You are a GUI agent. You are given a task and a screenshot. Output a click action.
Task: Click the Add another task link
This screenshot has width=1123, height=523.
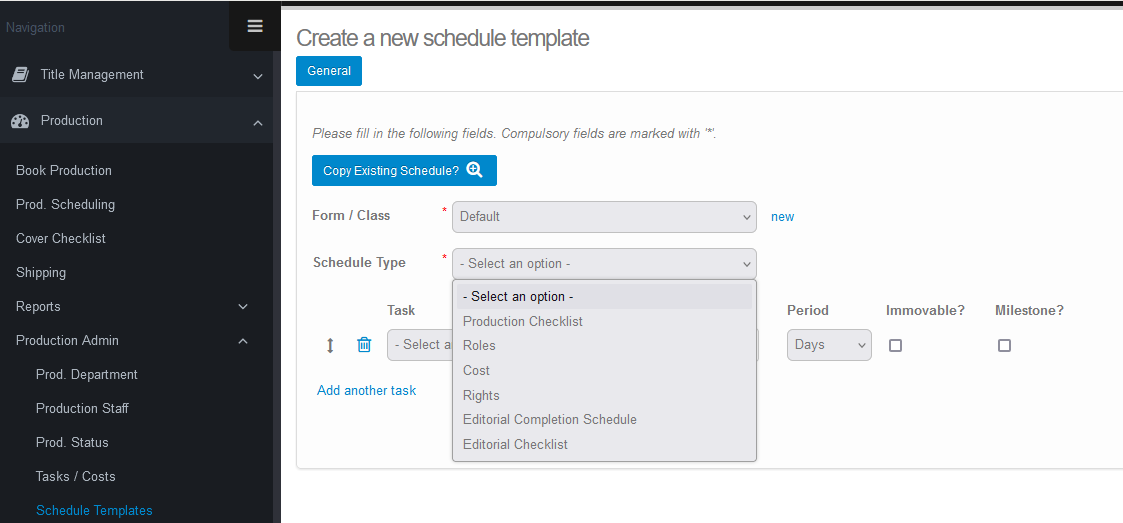click(x=366, y=390)
